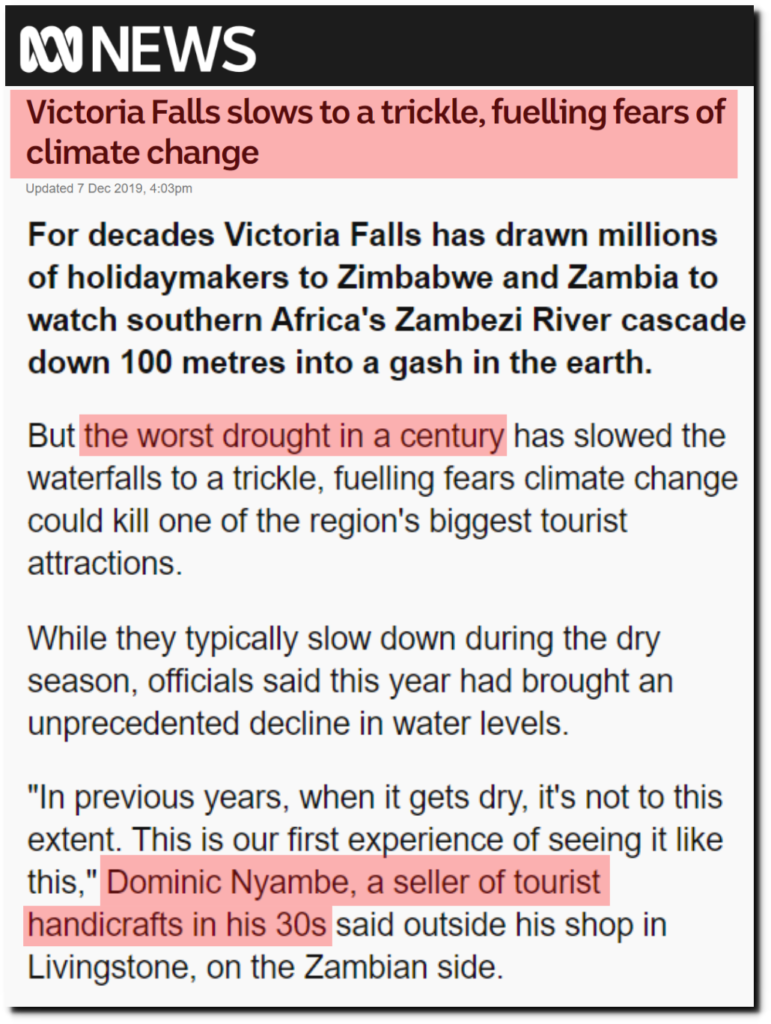Open the Victoria Falls headline link
Viewport: 771px width, 1024px height.
pyautogui.click(x=374, y=133)
